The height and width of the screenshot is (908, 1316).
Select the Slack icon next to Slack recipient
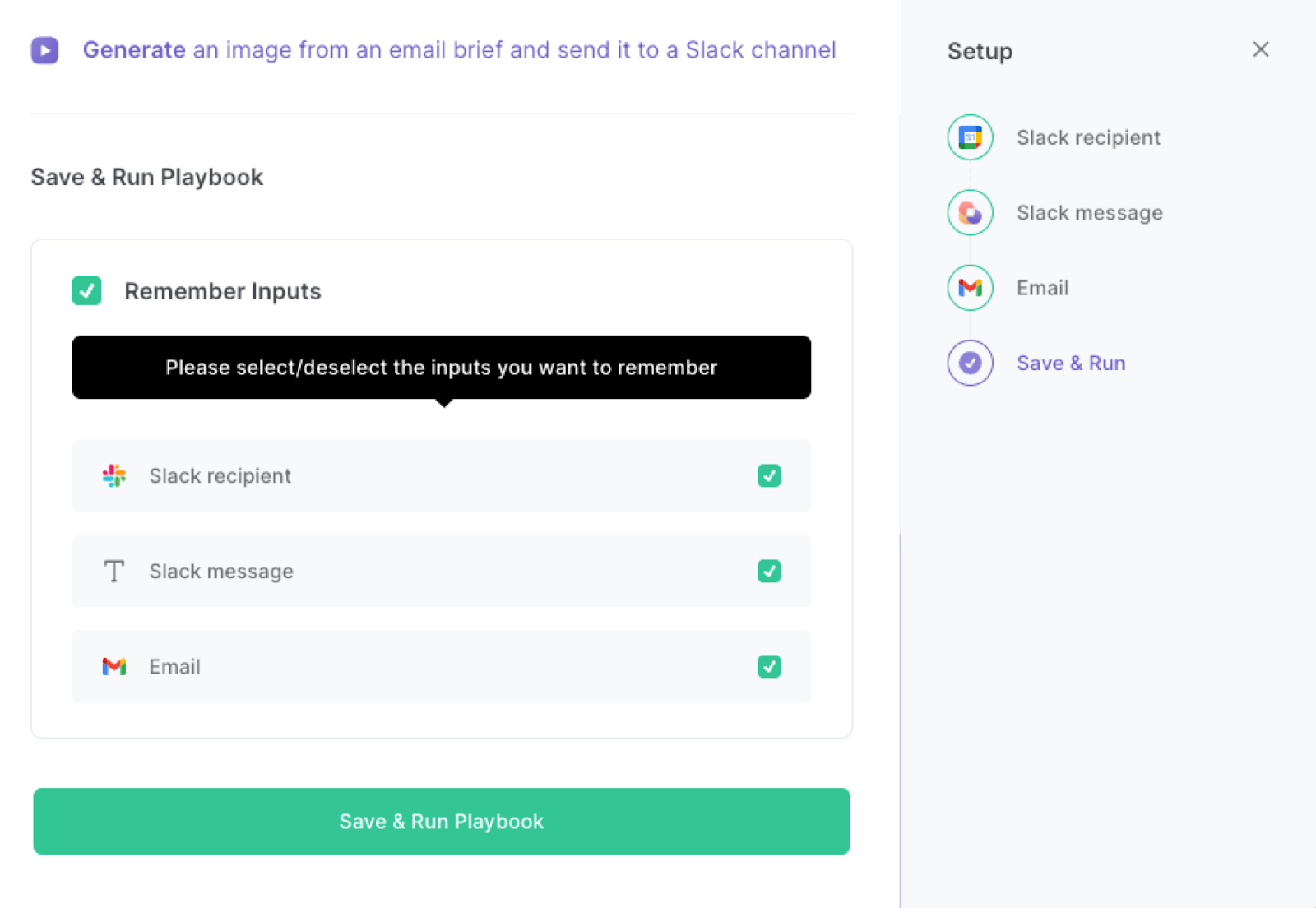(x=114, y=475)
